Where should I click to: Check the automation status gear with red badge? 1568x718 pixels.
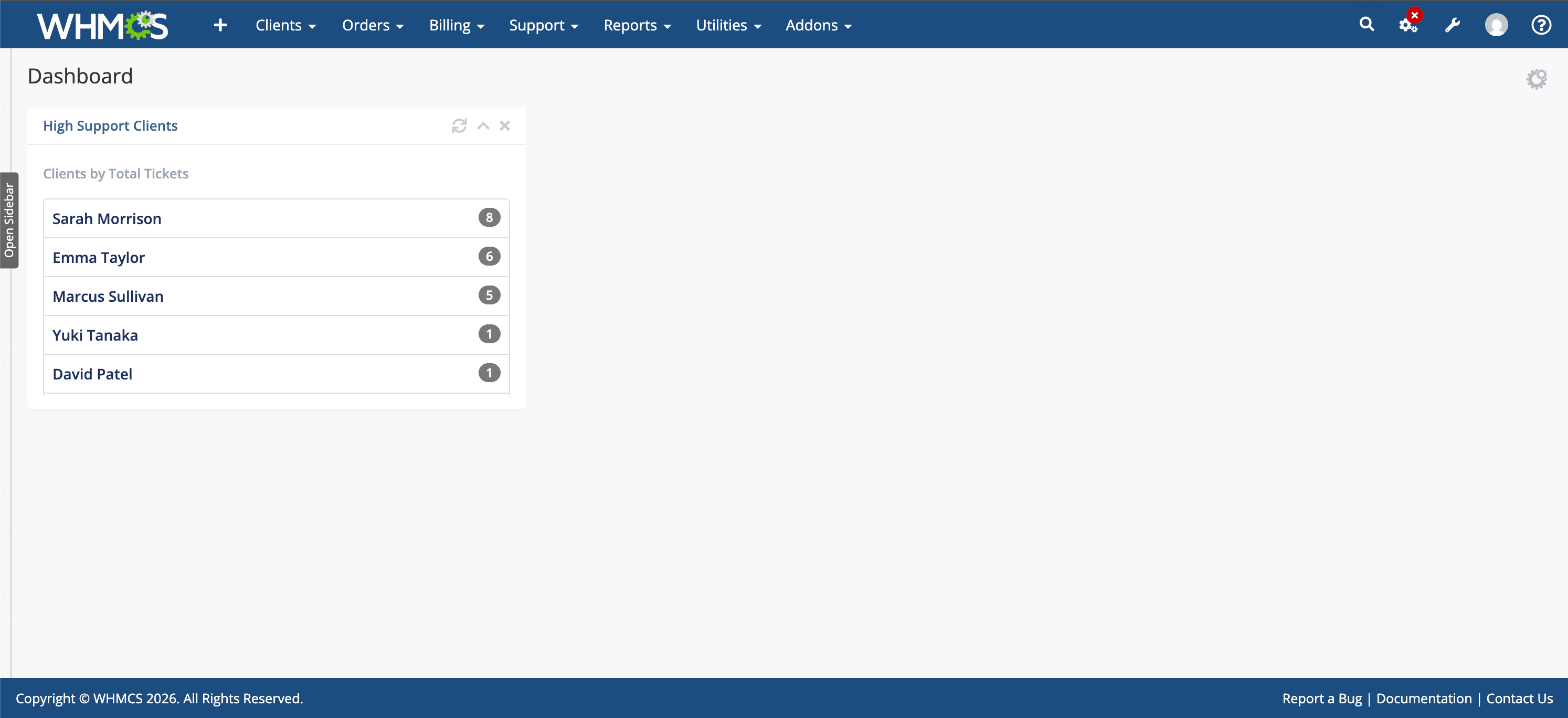(1408, 26)
